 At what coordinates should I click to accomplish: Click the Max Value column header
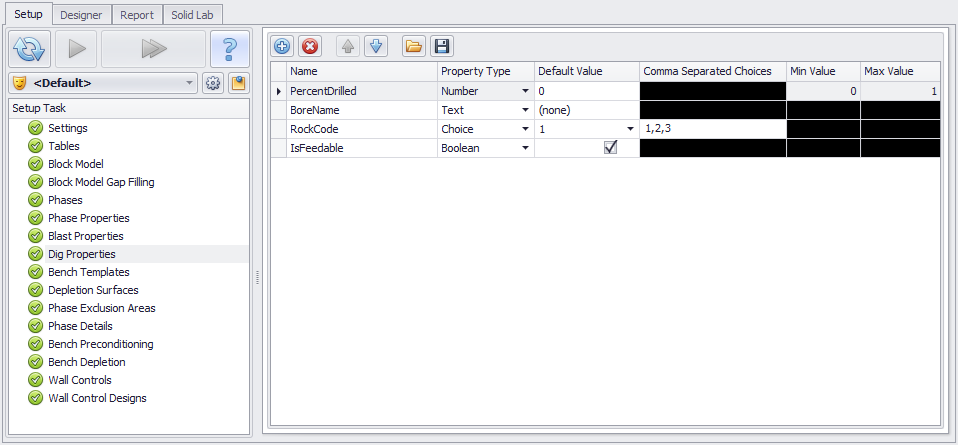pos(900,72)
